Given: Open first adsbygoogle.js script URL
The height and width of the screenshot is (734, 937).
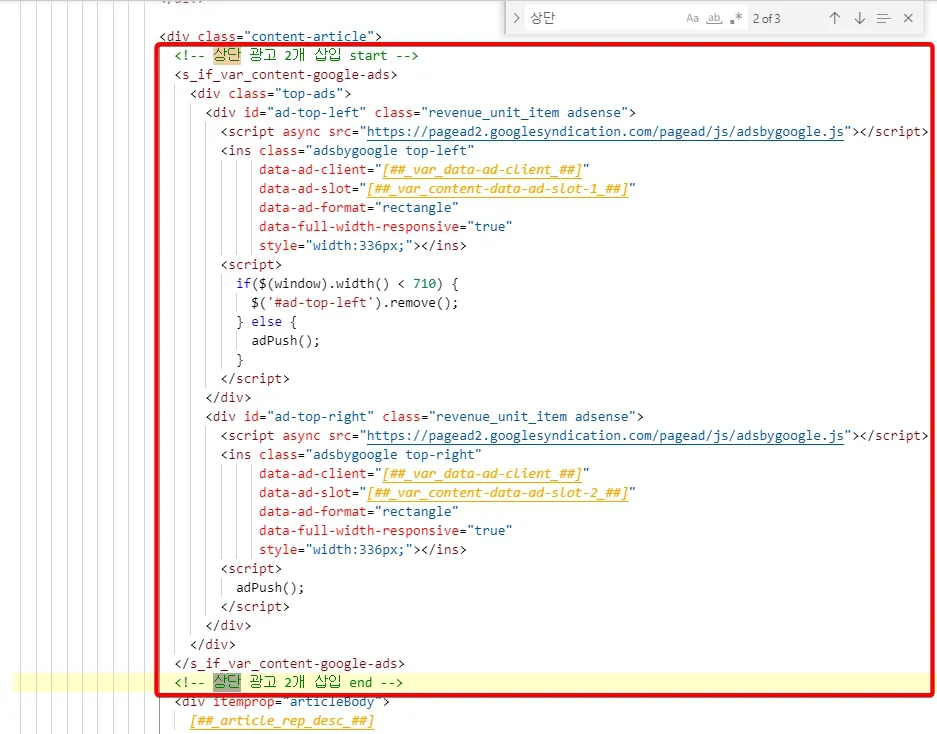Looking at the screenshot, I should point(605,131).
